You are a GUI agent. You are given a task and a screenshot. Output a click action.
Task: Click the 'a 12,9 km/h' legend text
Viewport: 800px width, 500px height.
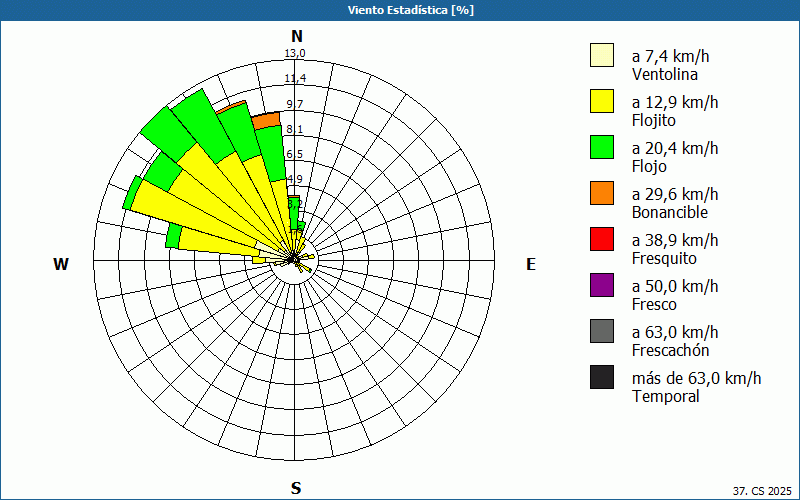675,102
